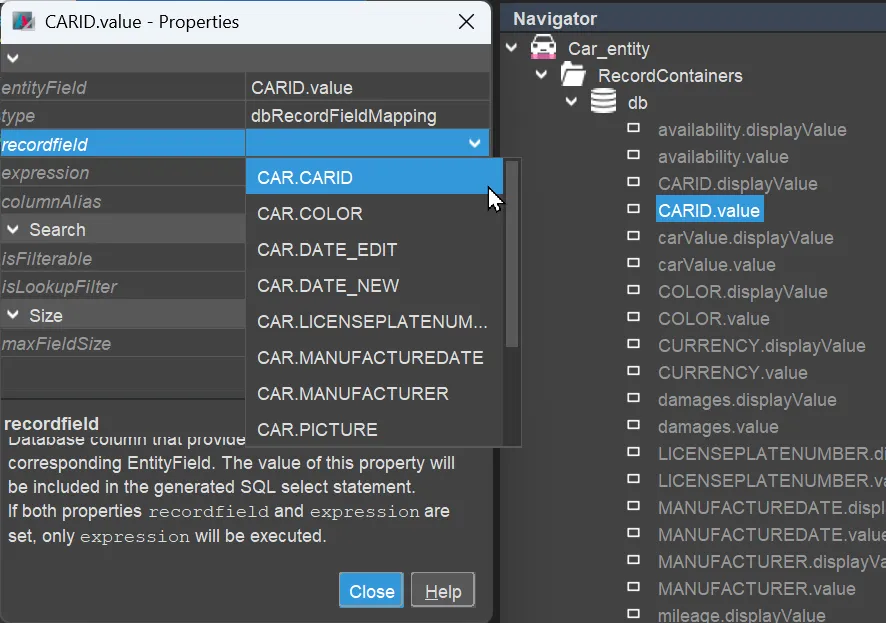Click icon beside availability.displayValue

pyautogui.click(x=633, y=128)
